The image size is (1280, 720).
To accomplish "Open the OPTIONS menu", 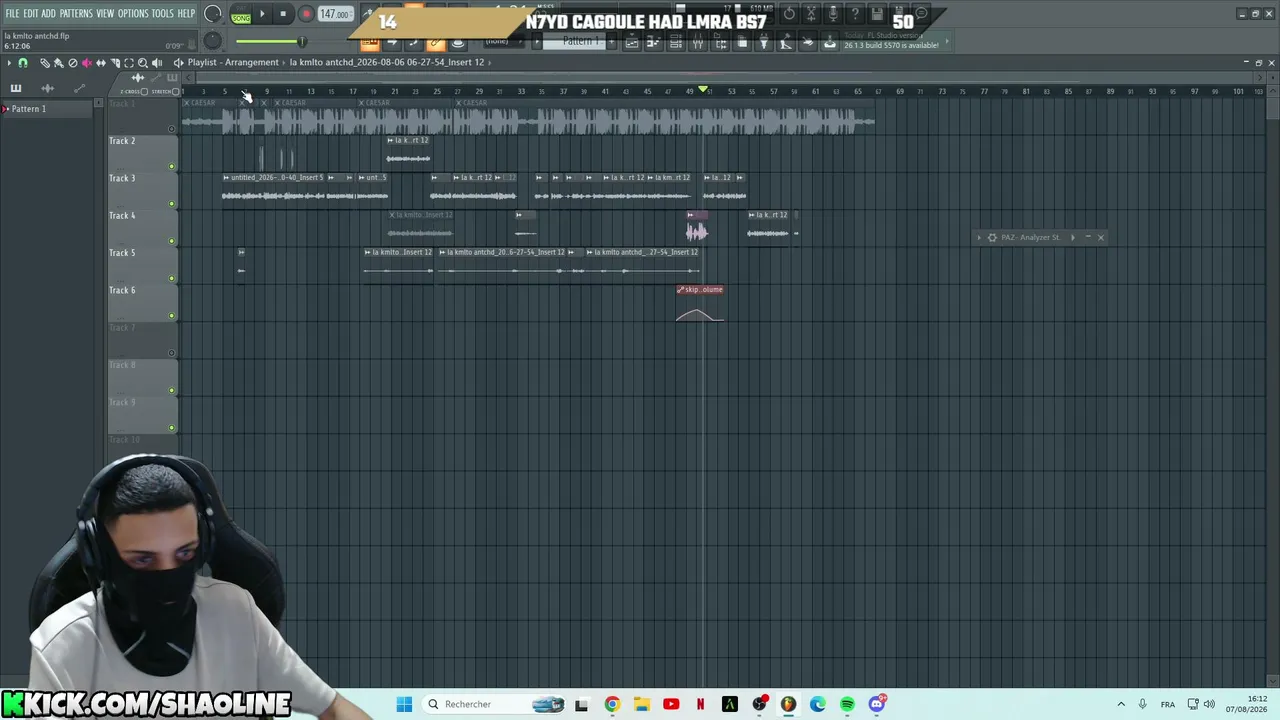I will [133, 14].
